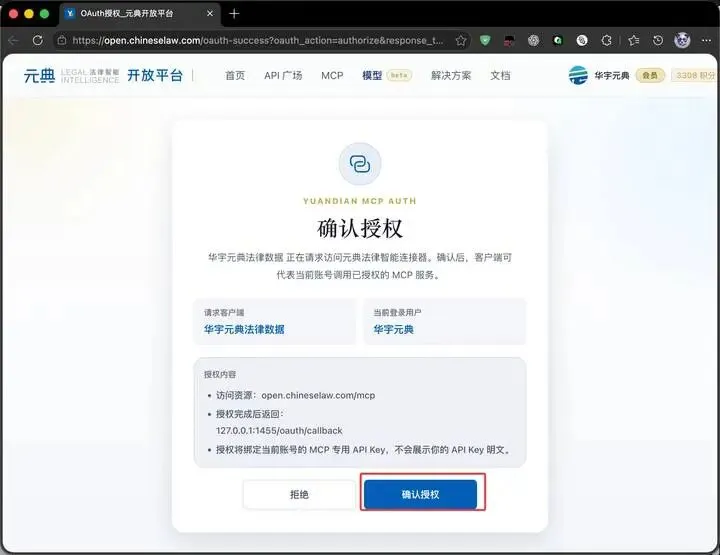The image size is (720, 555).
Task: Click the browser profile avatar
Action: [x=682, y=40]
